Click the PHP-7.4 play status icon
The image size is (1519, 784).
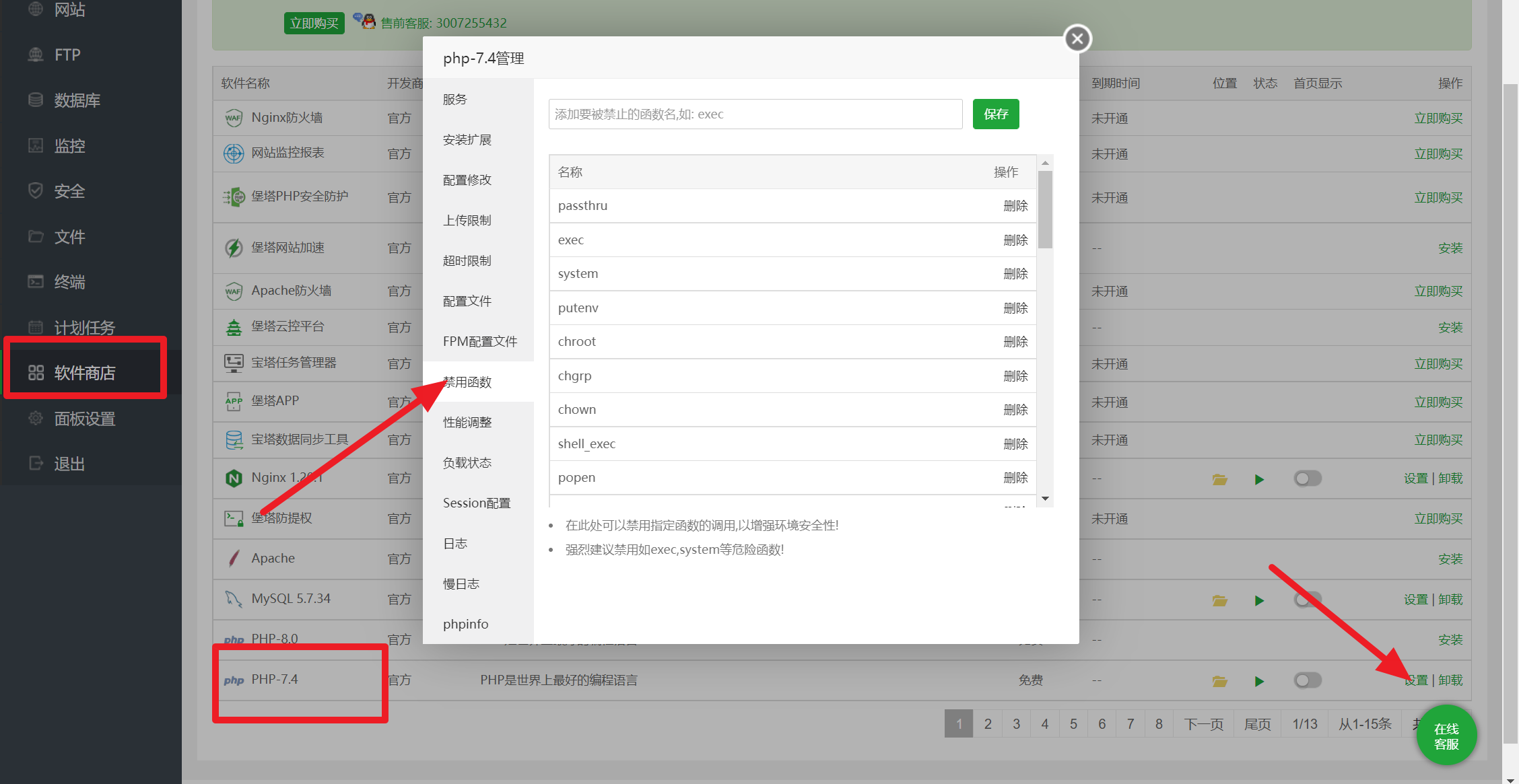pyautogui.click(x=1259, y=681)
